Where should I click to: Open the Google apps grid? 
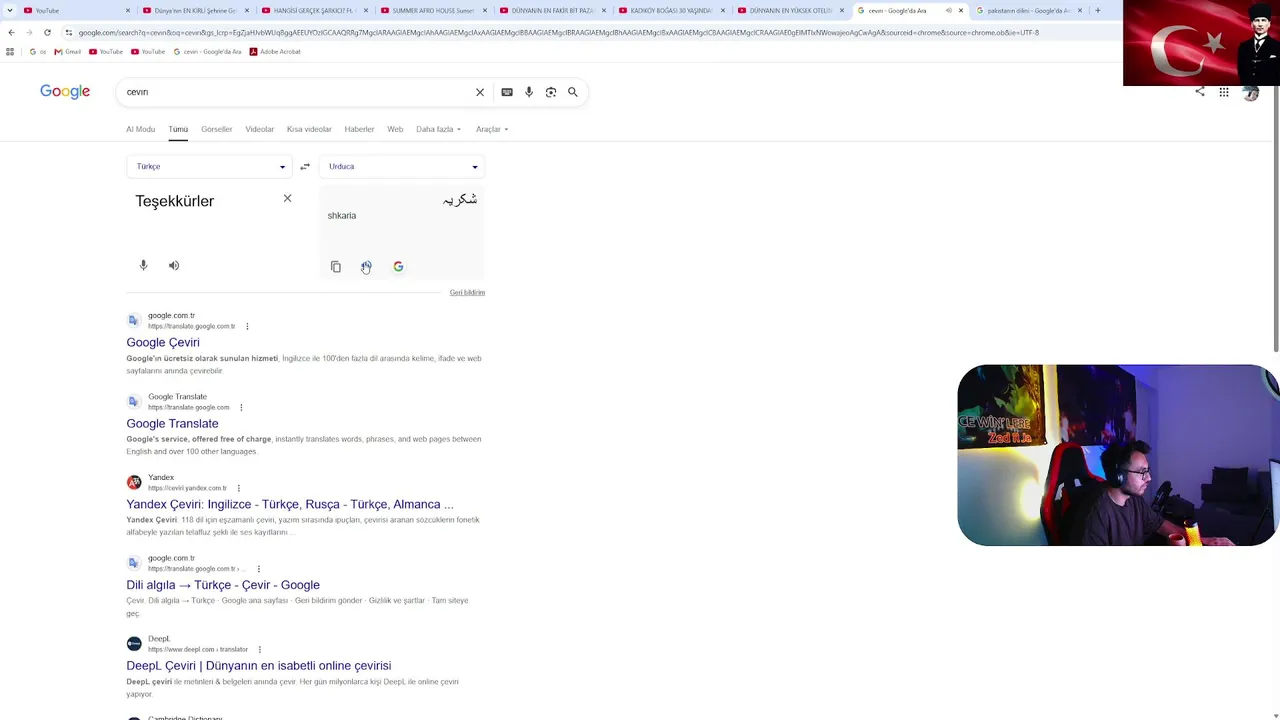1224,92
